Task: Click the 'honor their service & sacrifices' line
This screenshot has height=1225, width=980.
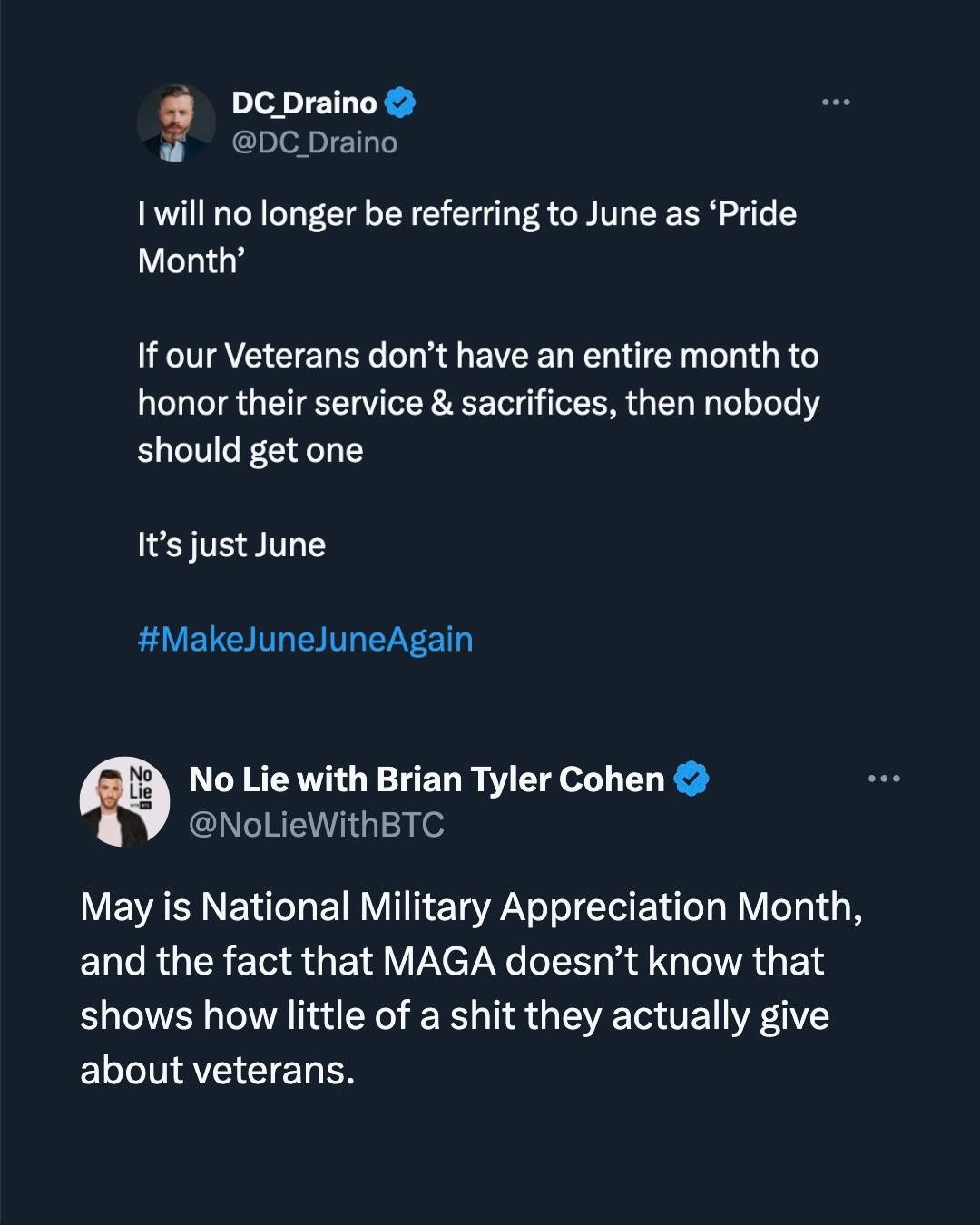Action: click(478, 403)
